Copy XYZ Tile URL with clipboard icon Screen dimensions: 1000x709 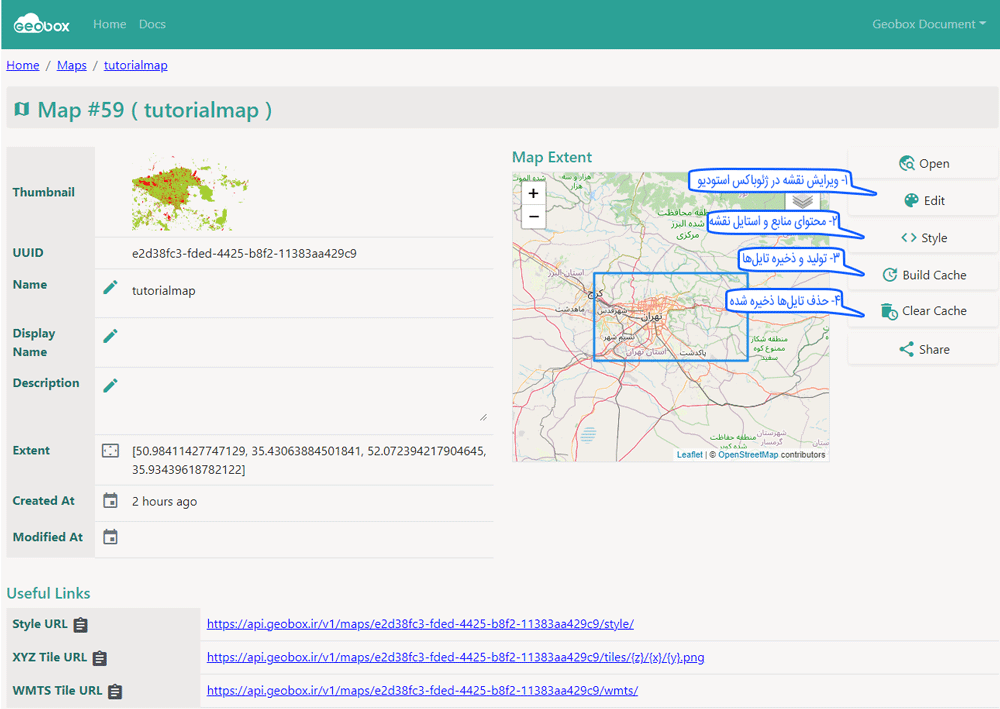click(x=100, y=658)
